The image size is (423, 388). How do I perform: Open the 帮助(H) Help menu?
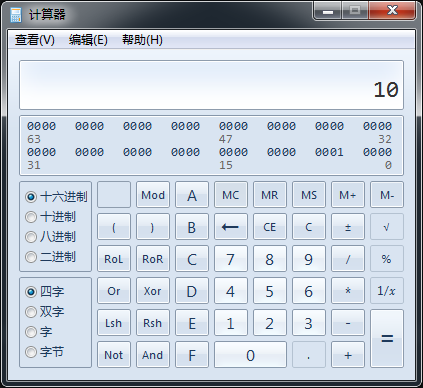click(142, 40)
